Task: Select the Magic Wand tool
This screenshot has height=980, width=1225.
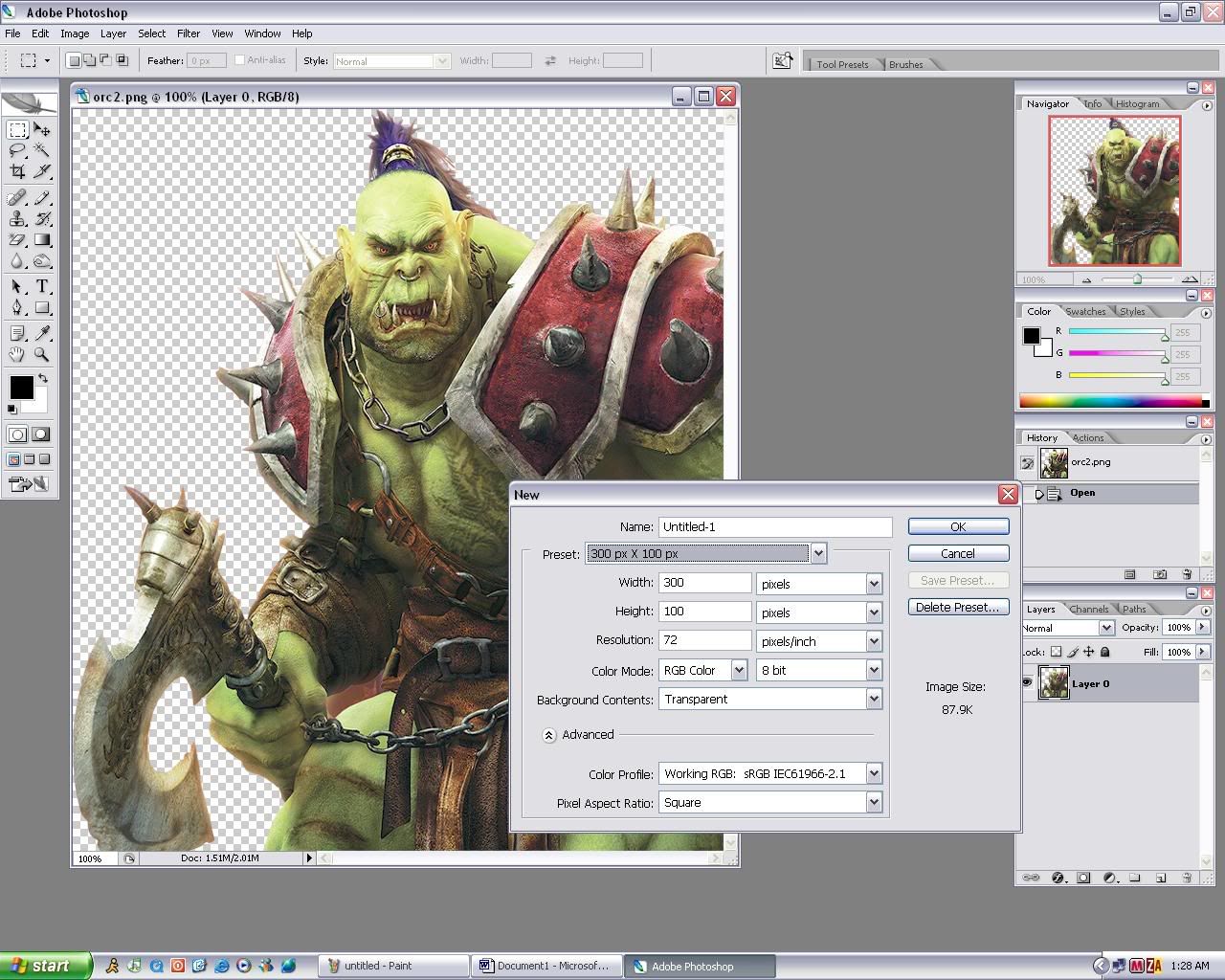Action: pos(42,150)
